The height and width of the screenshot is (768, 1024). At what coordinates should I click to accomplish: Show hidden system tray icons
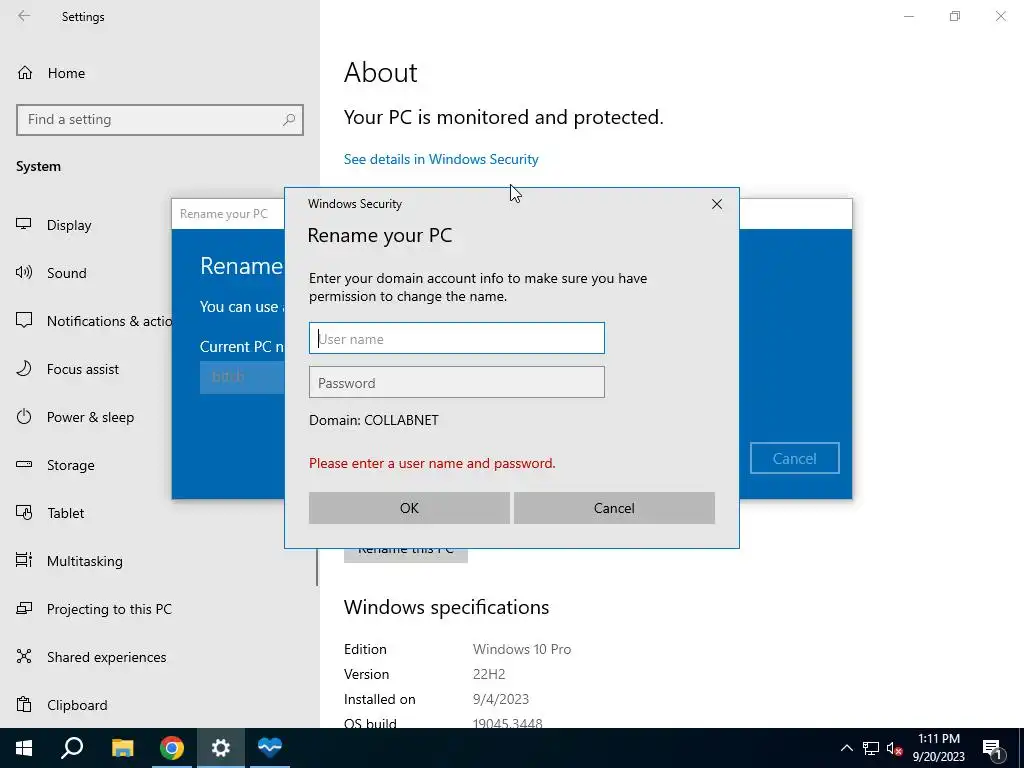tap(846, 748)
